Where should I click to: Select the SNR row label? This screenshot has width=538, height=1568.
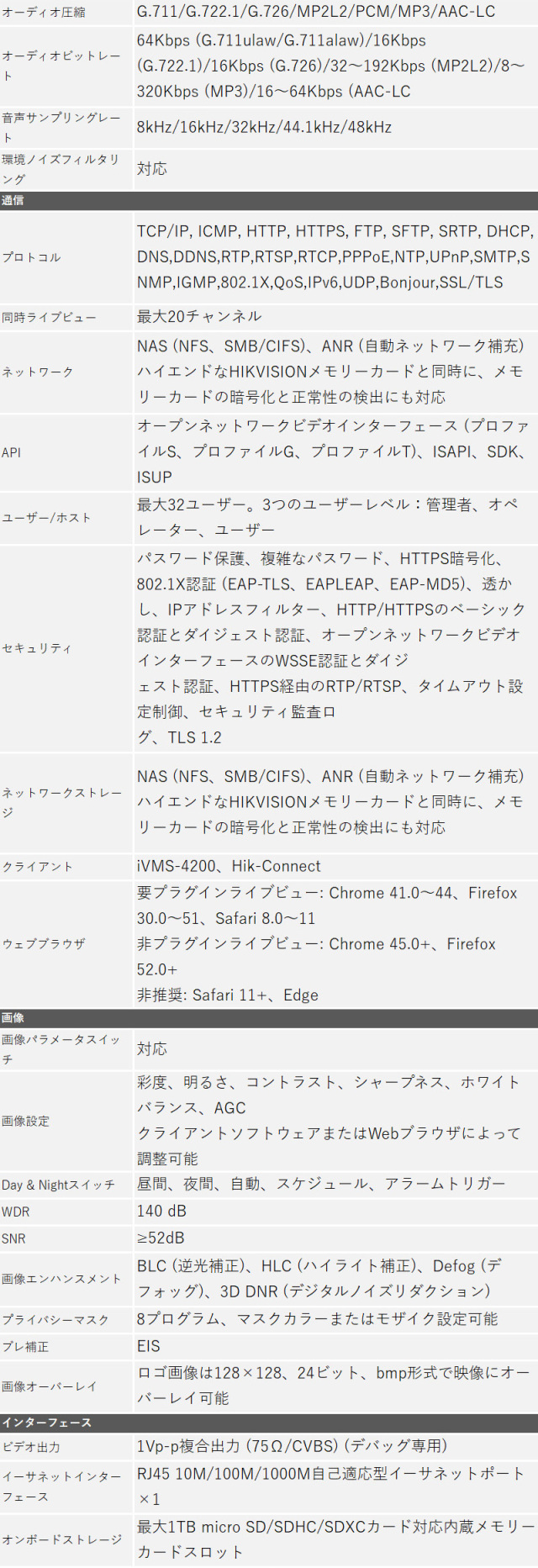(14, 1238)
